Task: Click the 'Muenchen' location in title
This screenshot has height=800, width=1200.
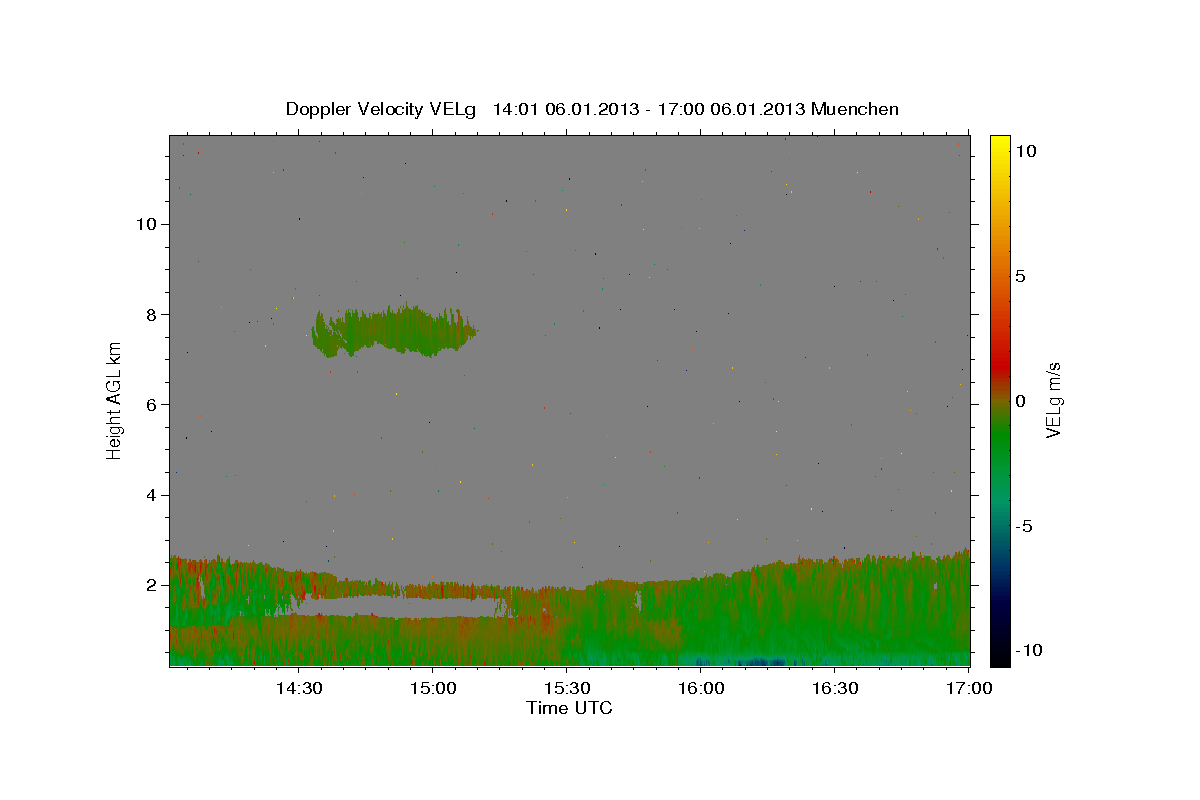Action: tap(855, 109)
